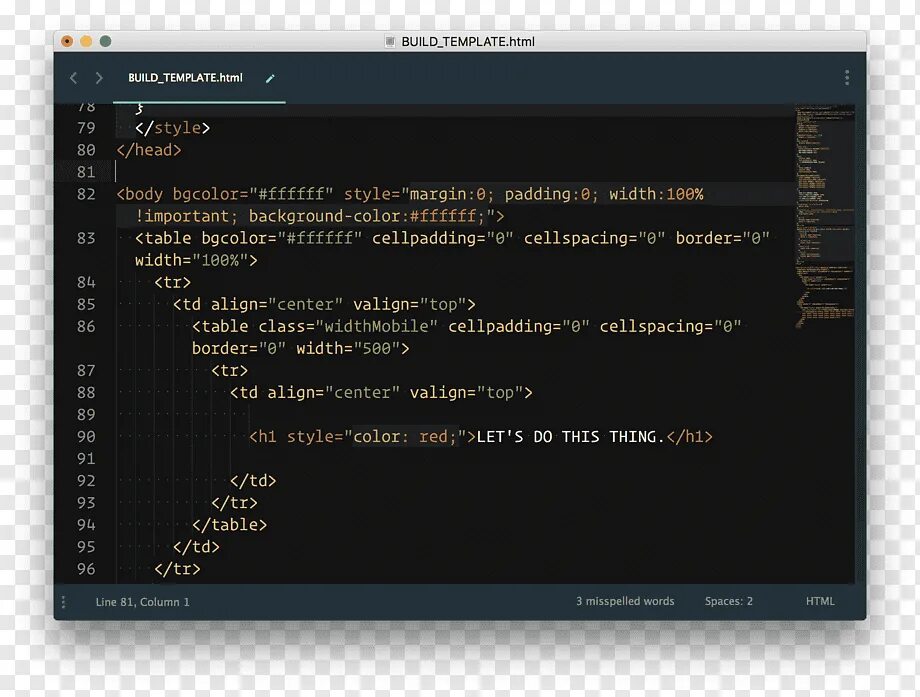Click the closing </head> tag
This screenshot has width=920, height=697.
[149, 150]
